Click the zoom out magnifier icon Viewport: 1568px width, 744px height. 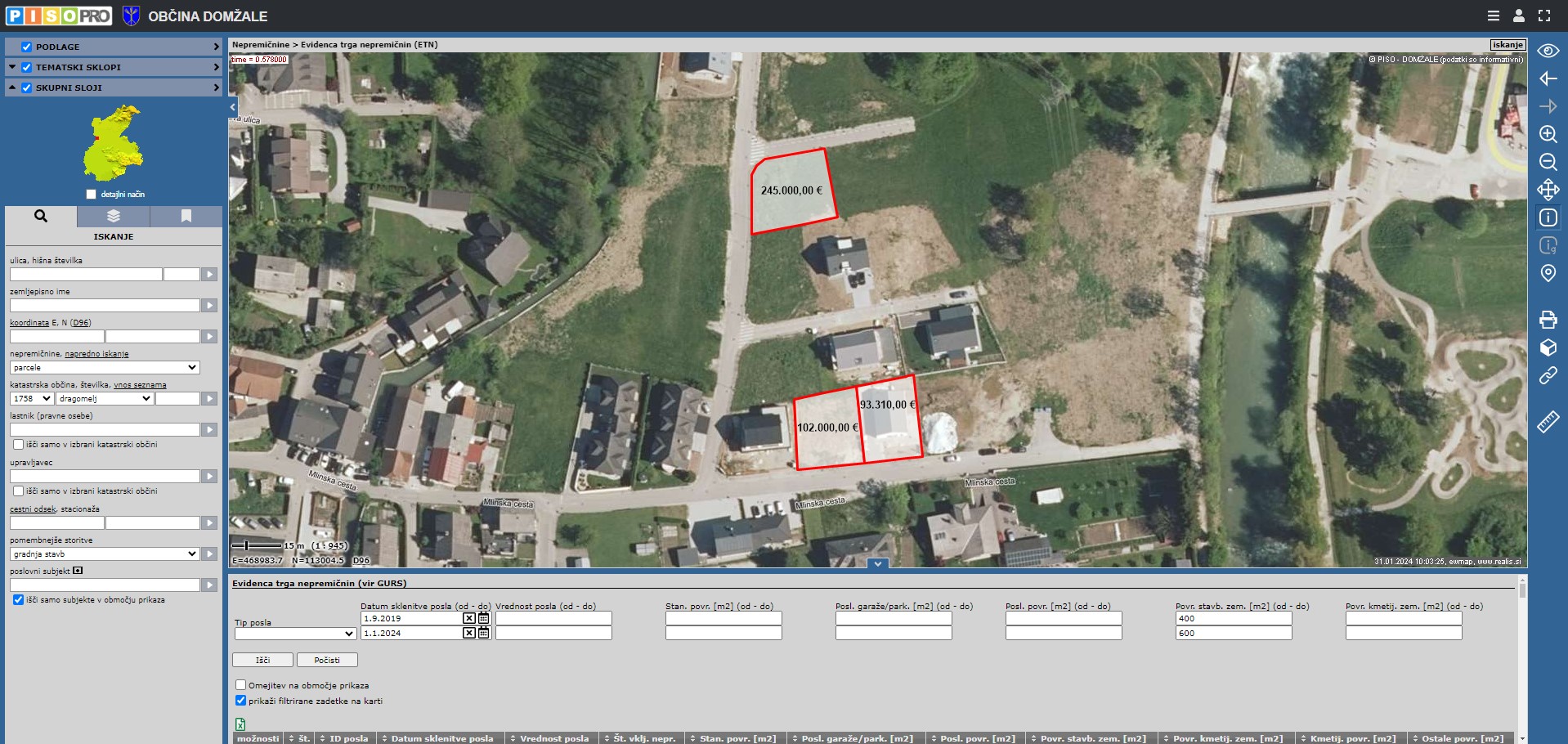1548,162
